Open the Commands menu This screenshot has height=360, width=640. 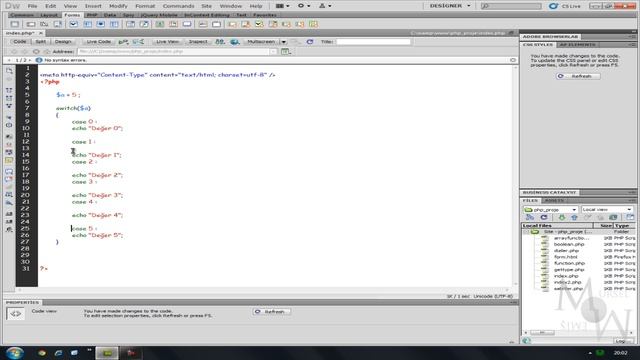[x=178, y=6]
